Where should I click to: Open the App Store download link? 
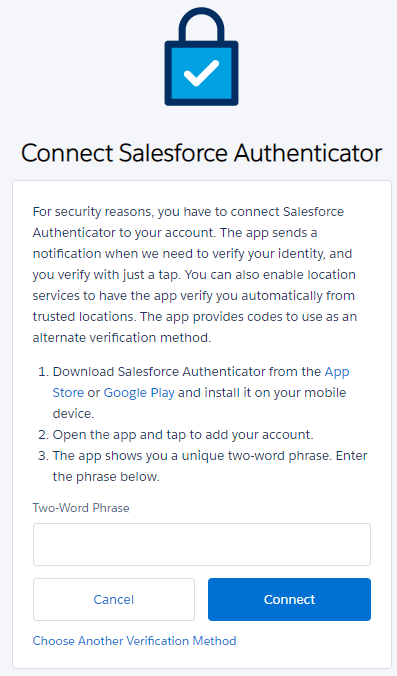(x=201, y=382)
